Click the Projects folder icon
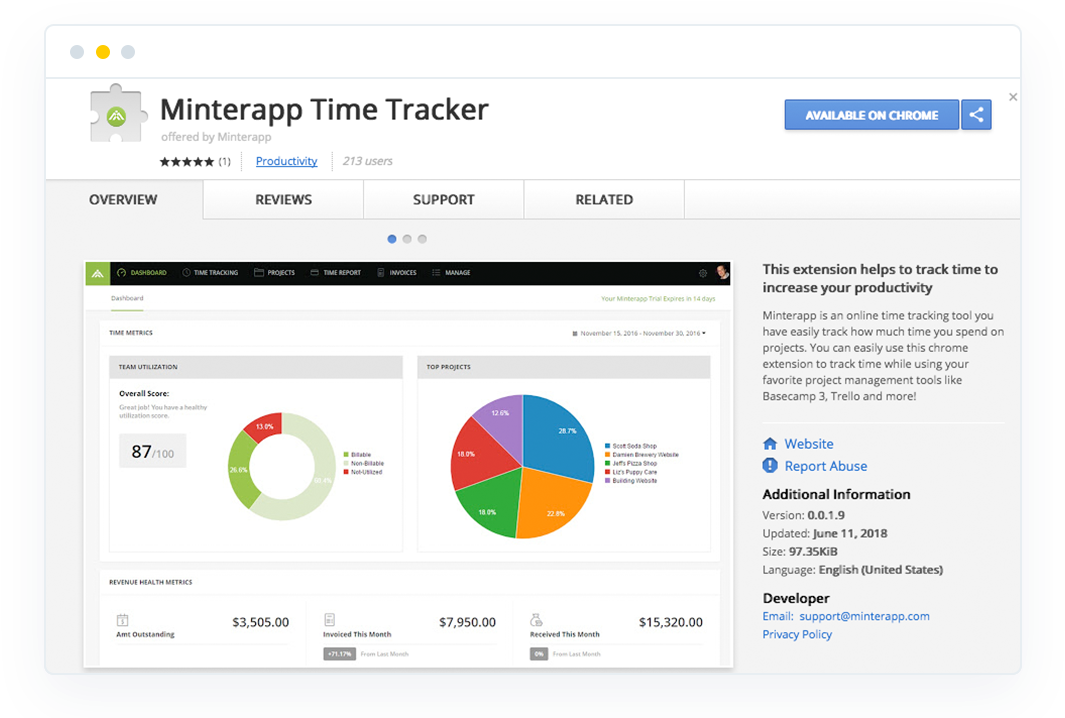Screen dimensions: 1065x718 (259, 272)
